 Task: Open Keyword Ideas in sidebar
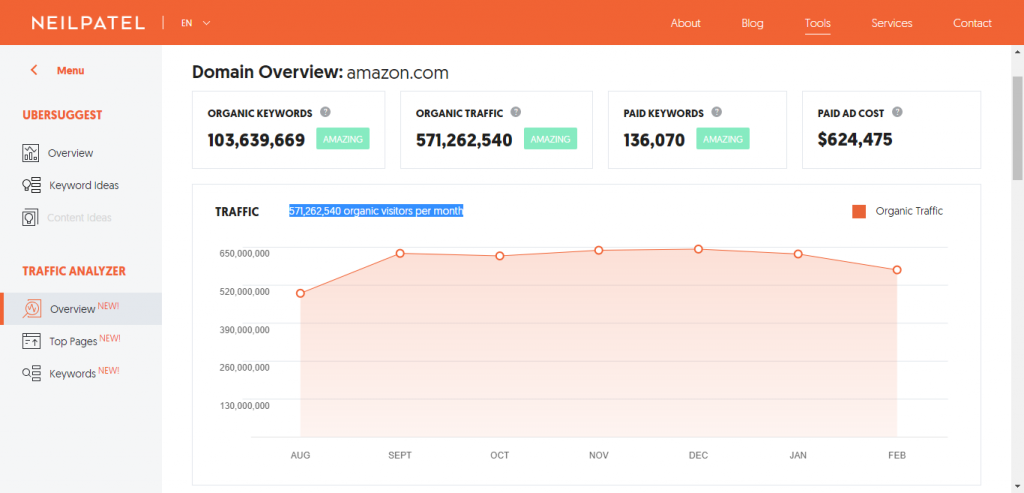(x=84, y=185)
